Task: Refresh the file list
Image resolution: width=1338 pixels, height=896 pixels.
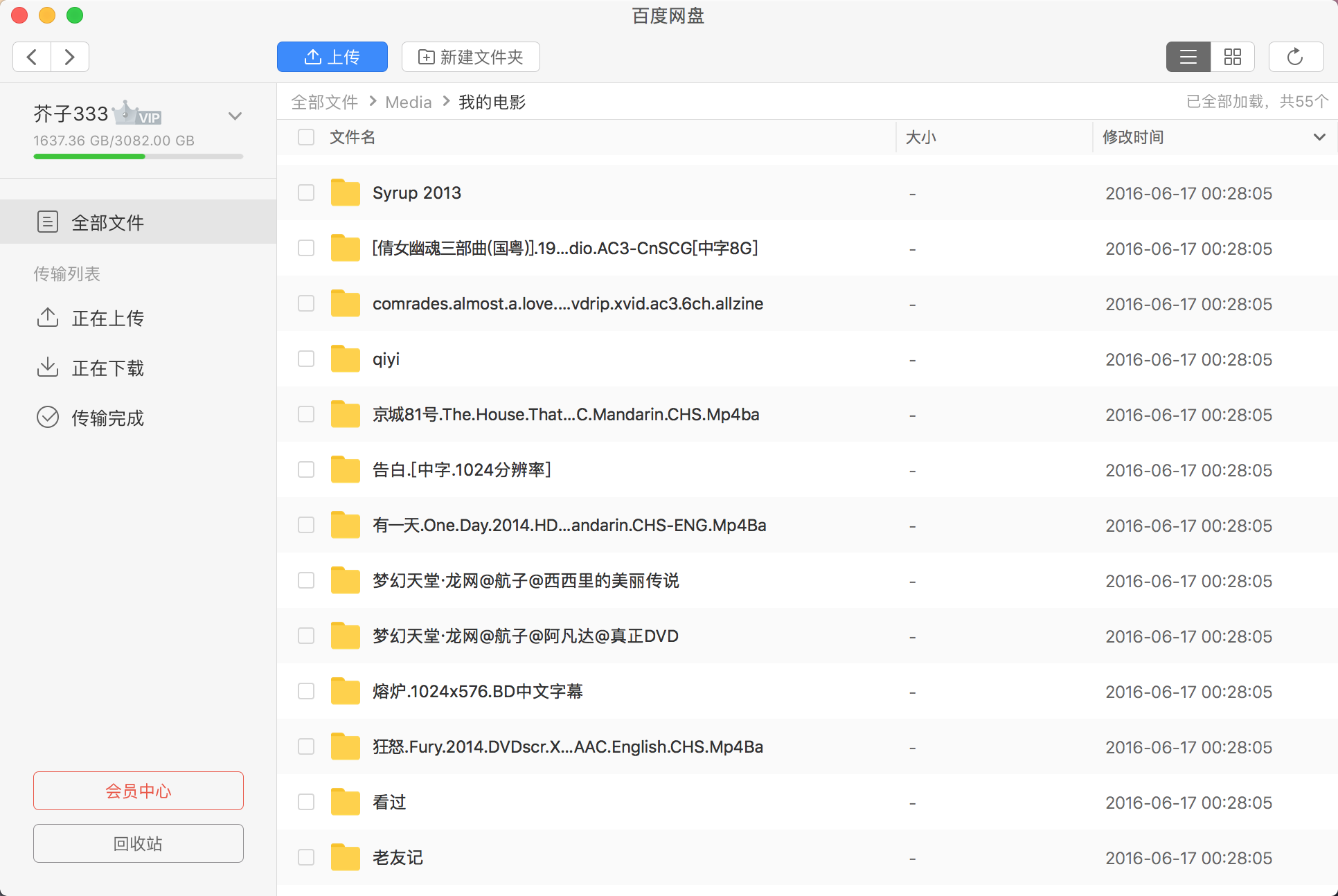Action: click(1296, 57)
